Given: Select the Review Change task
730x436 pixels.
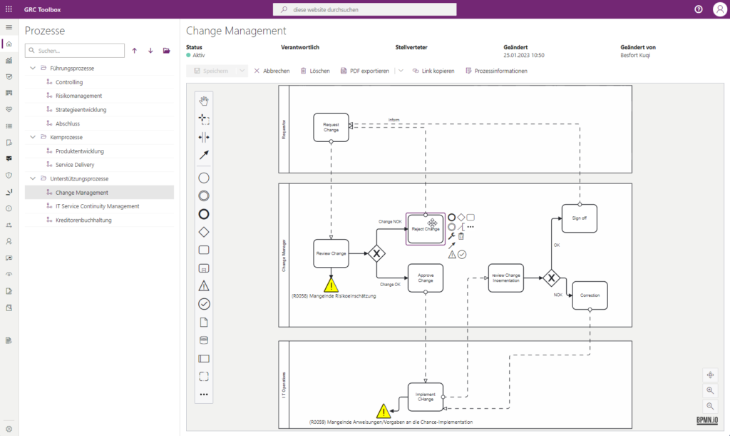Looking at the screenshot, I should (x=331, y=254).
